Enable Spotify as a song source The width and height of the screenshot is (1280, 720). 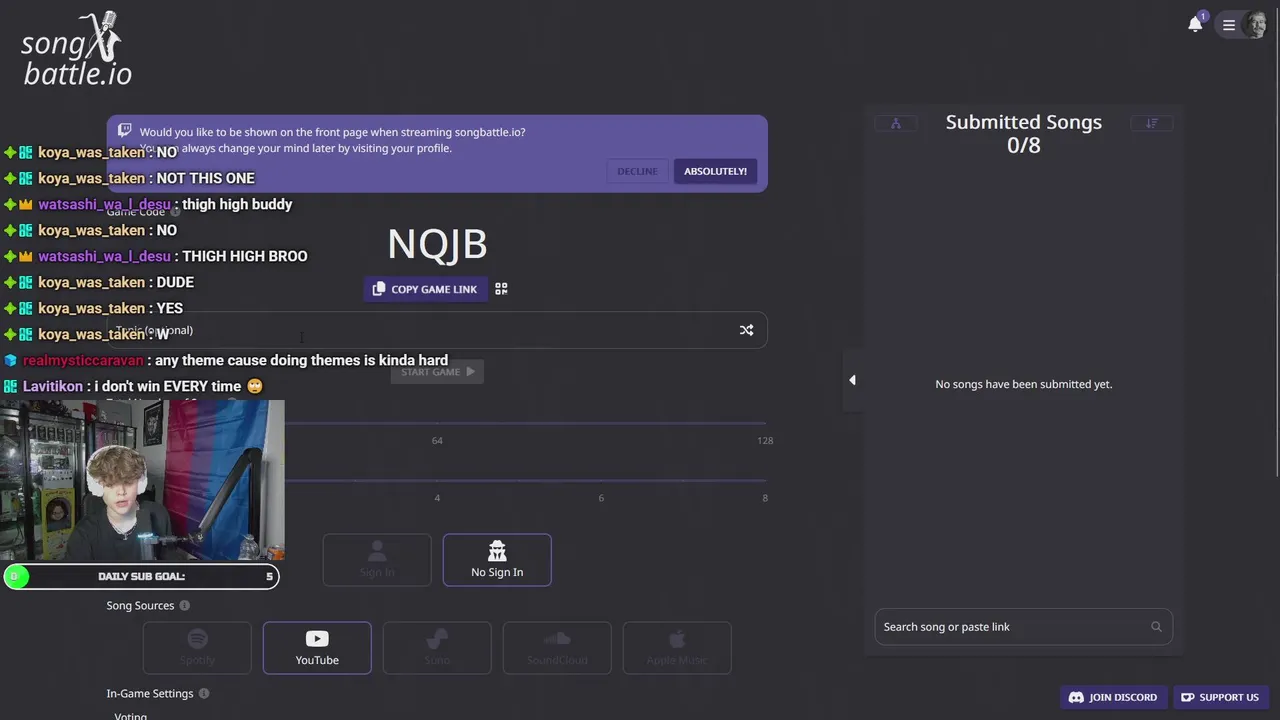197,648
